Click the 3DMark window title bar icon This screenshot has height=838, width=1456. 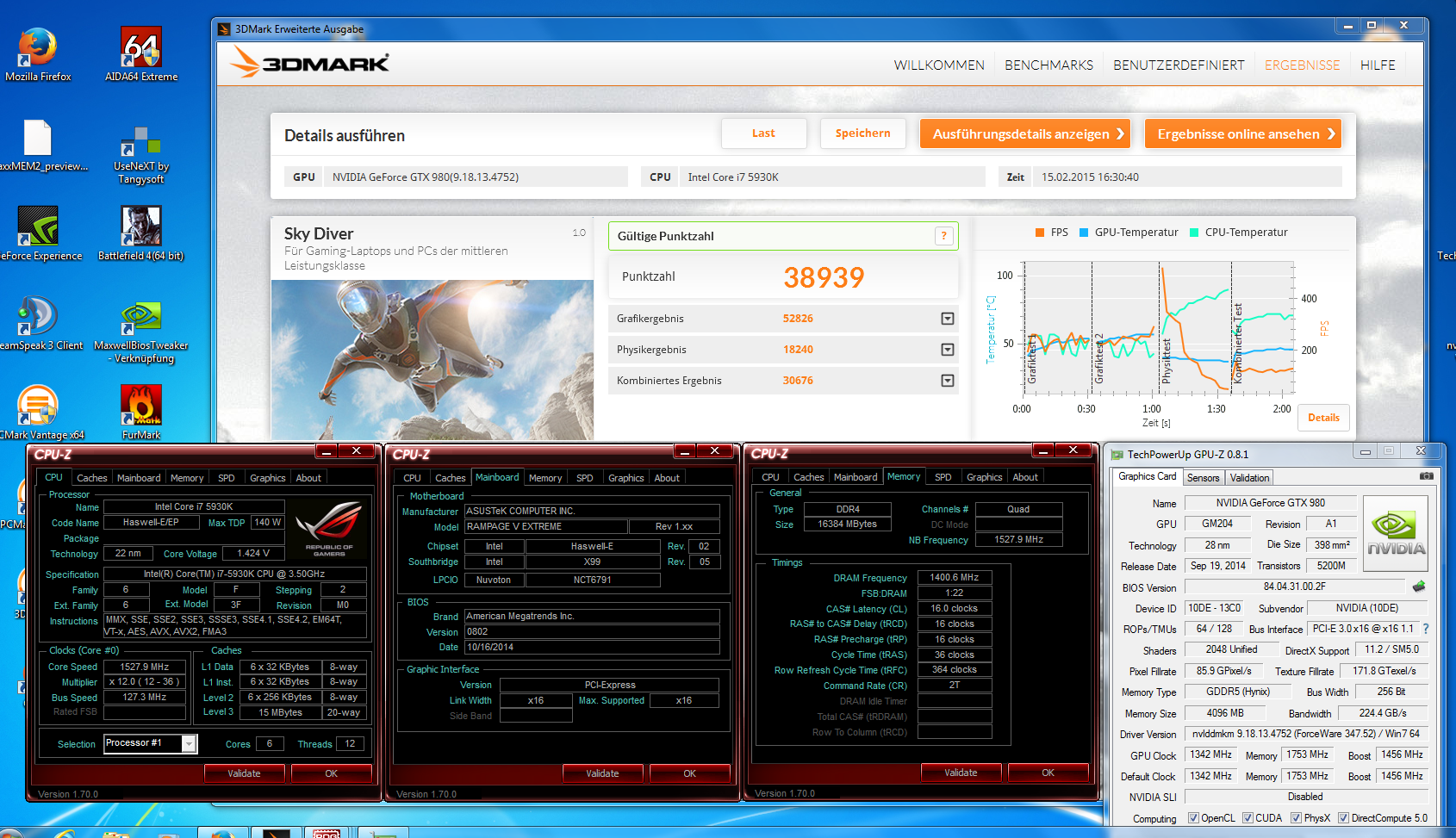point(224,29)
